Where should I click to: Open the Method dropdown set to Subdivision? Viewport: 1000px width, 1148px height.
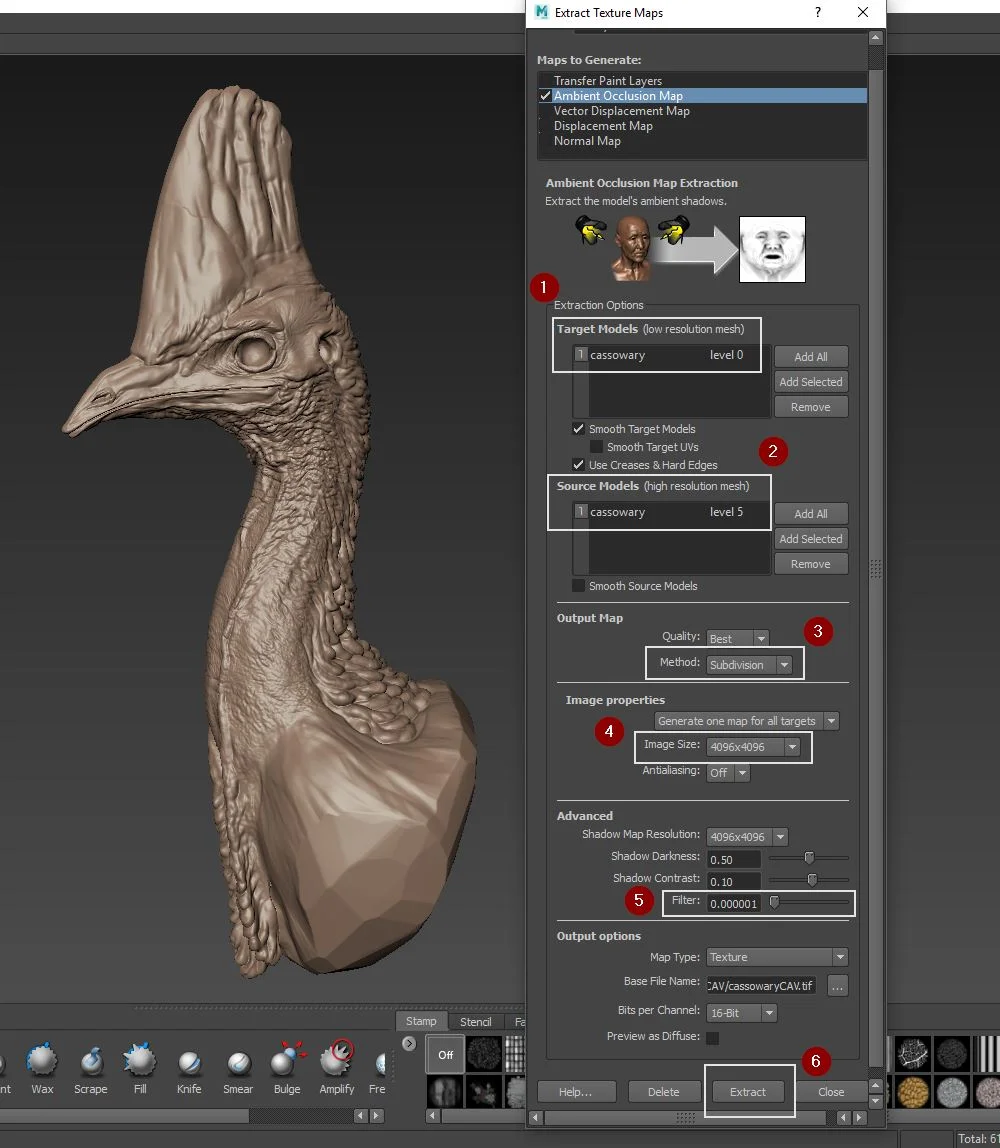click(x=749, y=665)
